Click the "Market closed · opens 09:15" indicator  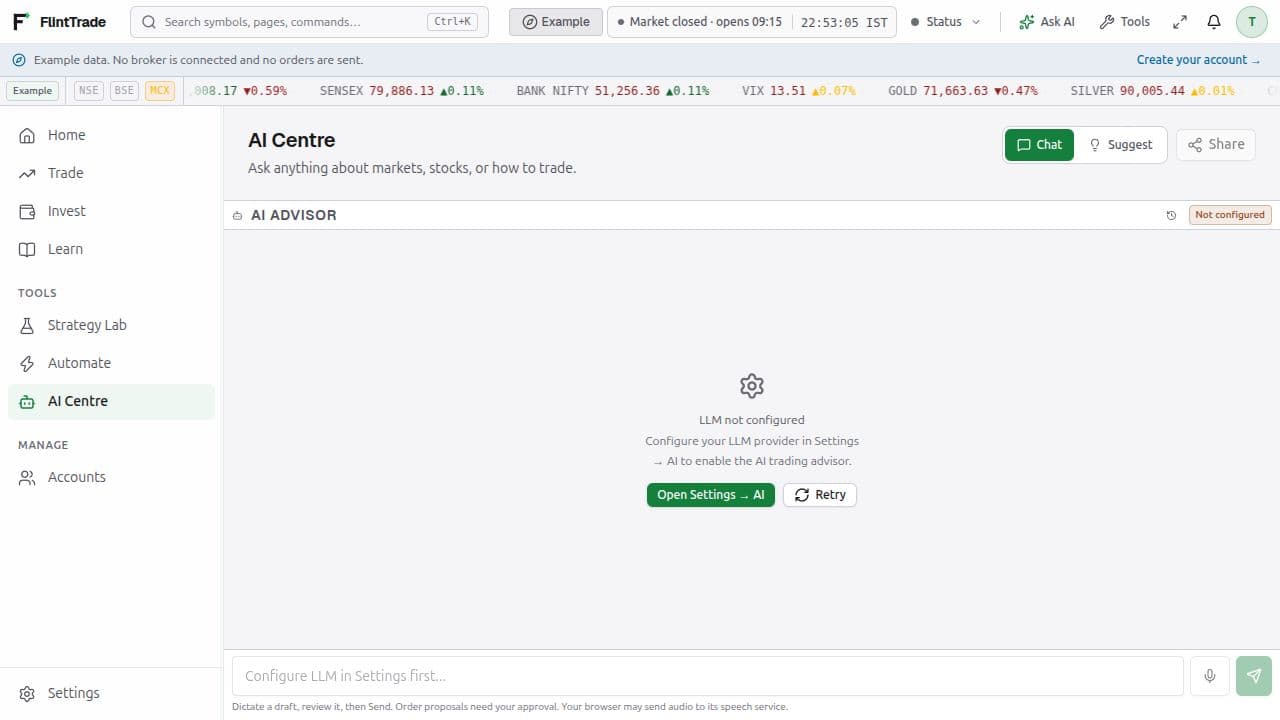pyautogui.click(x=700, y=22)
